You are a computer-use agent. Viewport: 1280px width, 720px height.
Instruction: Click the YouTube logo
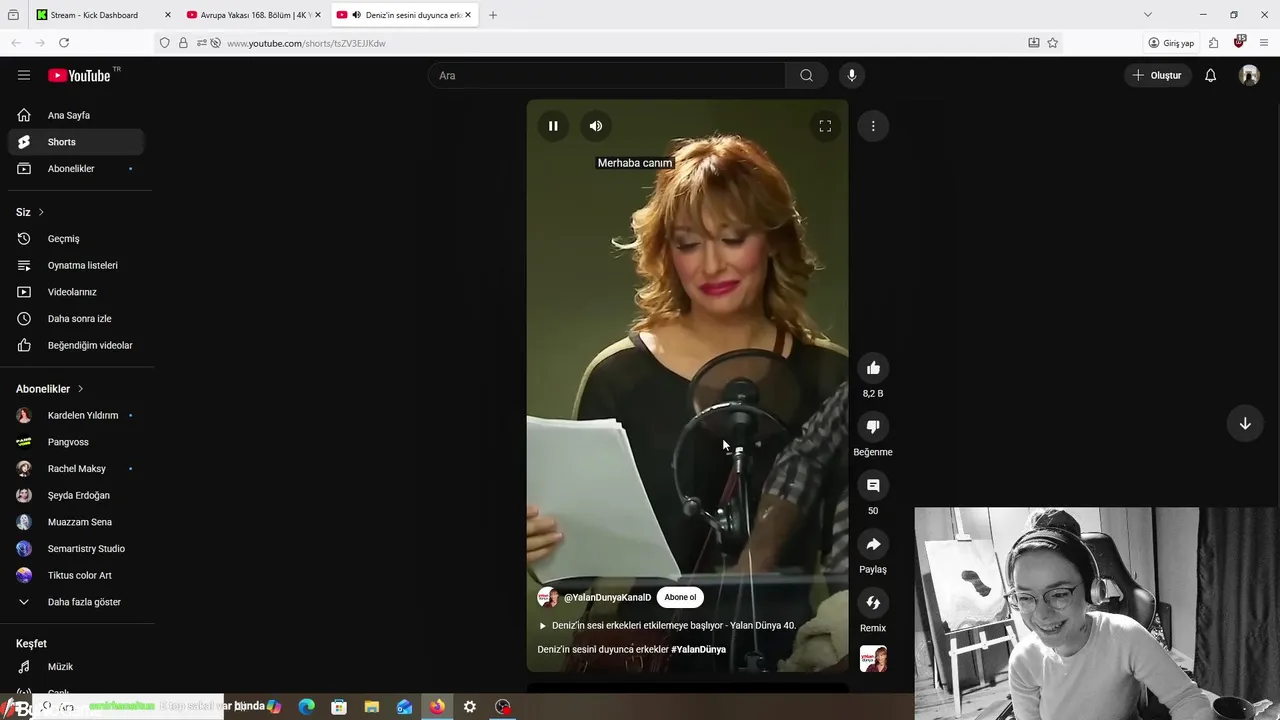pos(79,75)
